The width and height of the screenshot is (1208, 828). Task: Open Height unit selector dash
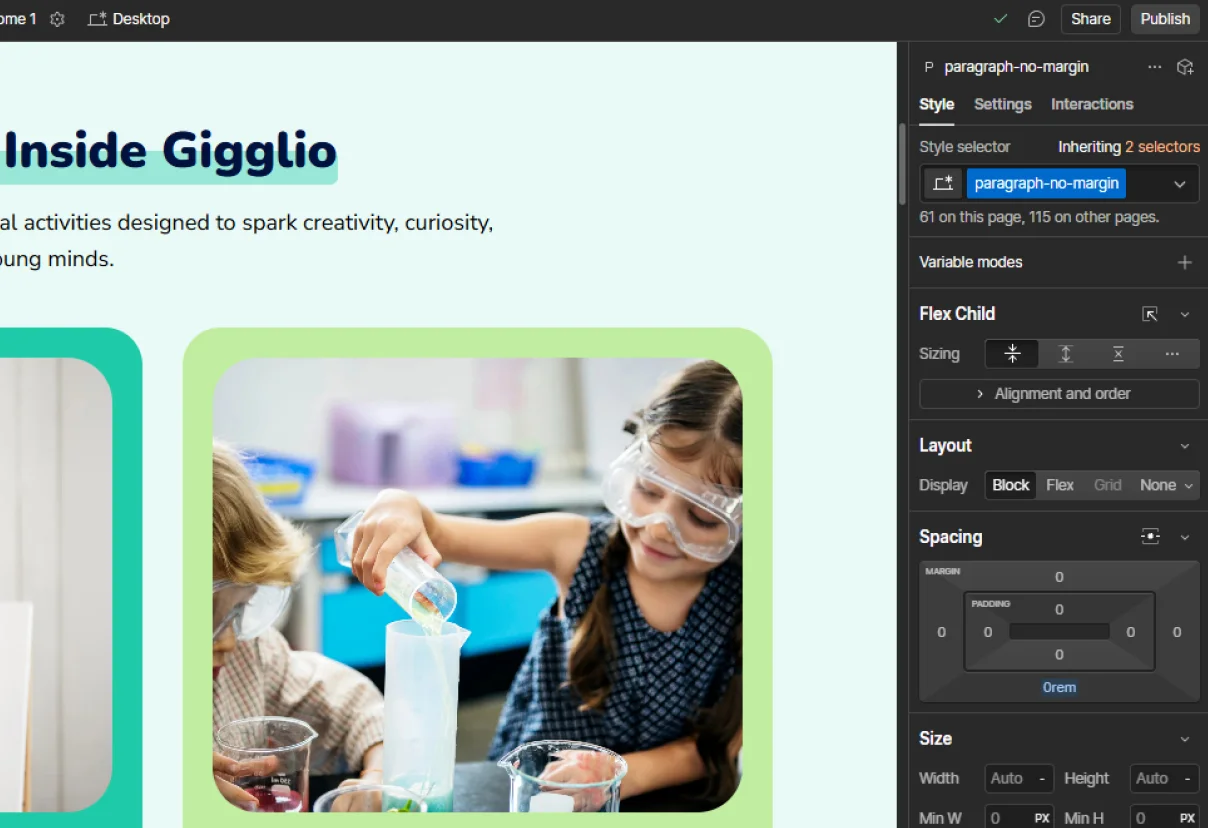click(x=1188, y=778)
